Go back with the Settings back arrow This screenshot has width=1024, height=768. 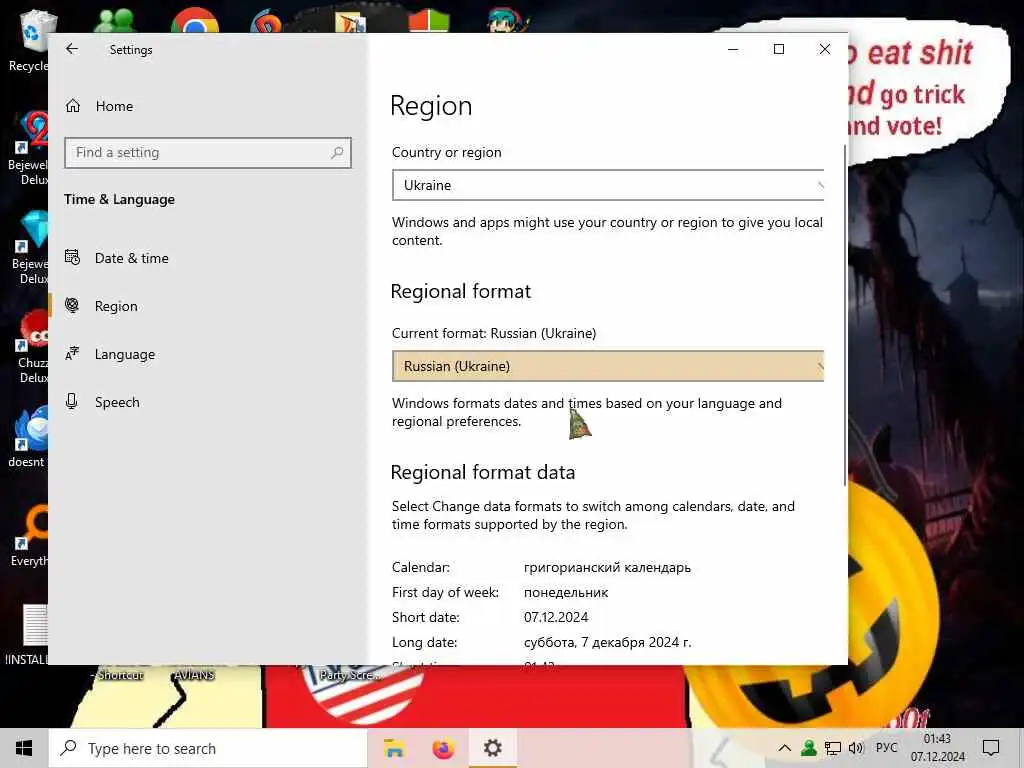point(72,49)
